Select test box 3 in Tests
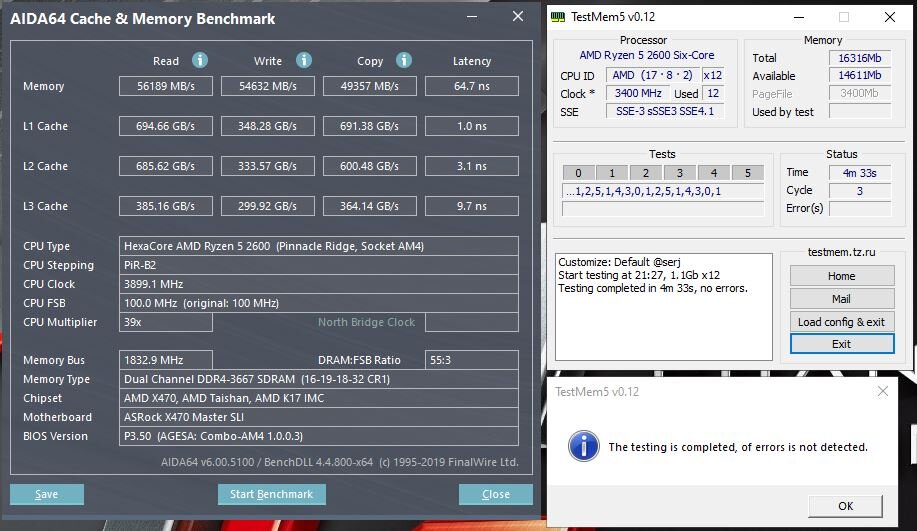 [680, 173]
